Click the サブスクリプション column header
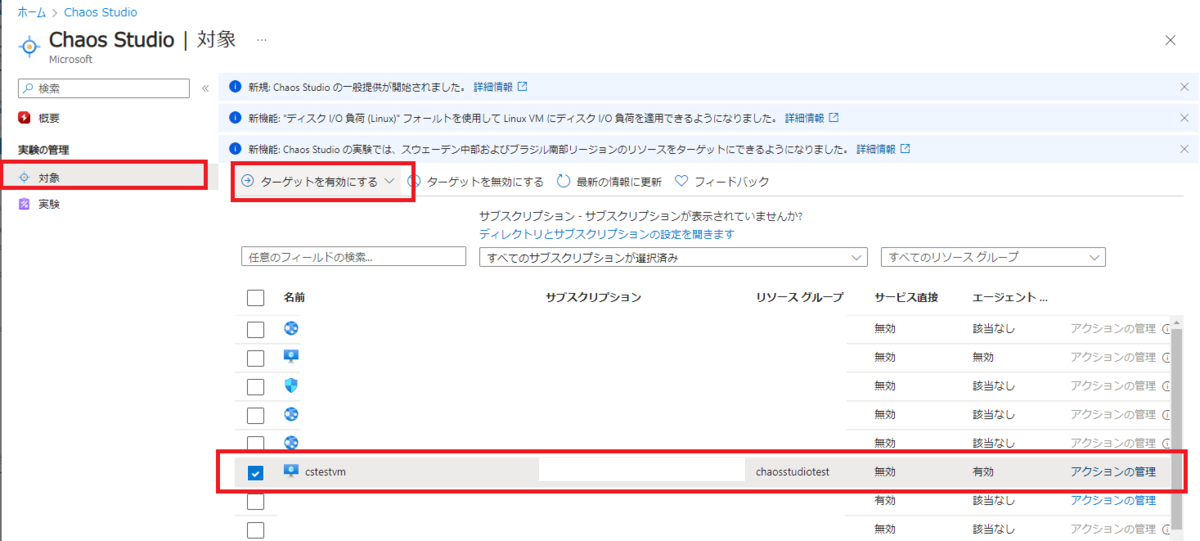The width and height of the screenshot is (1200, 541). [593, 298]
